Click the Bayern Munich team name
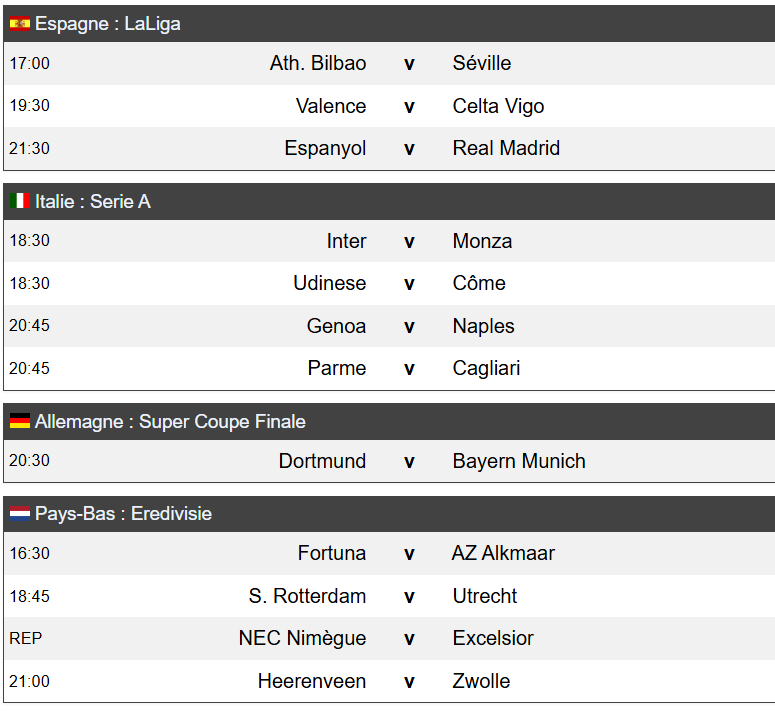This screenshot has height=711, width=775. click(519, 461)
